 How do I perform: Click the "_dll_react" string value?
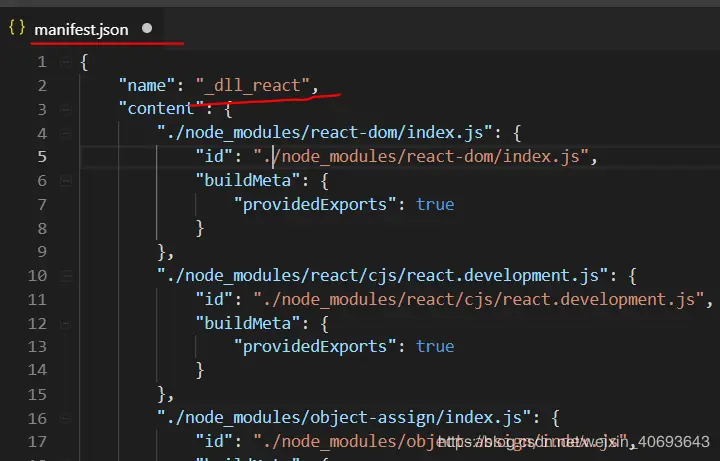[x=253, y=85]
